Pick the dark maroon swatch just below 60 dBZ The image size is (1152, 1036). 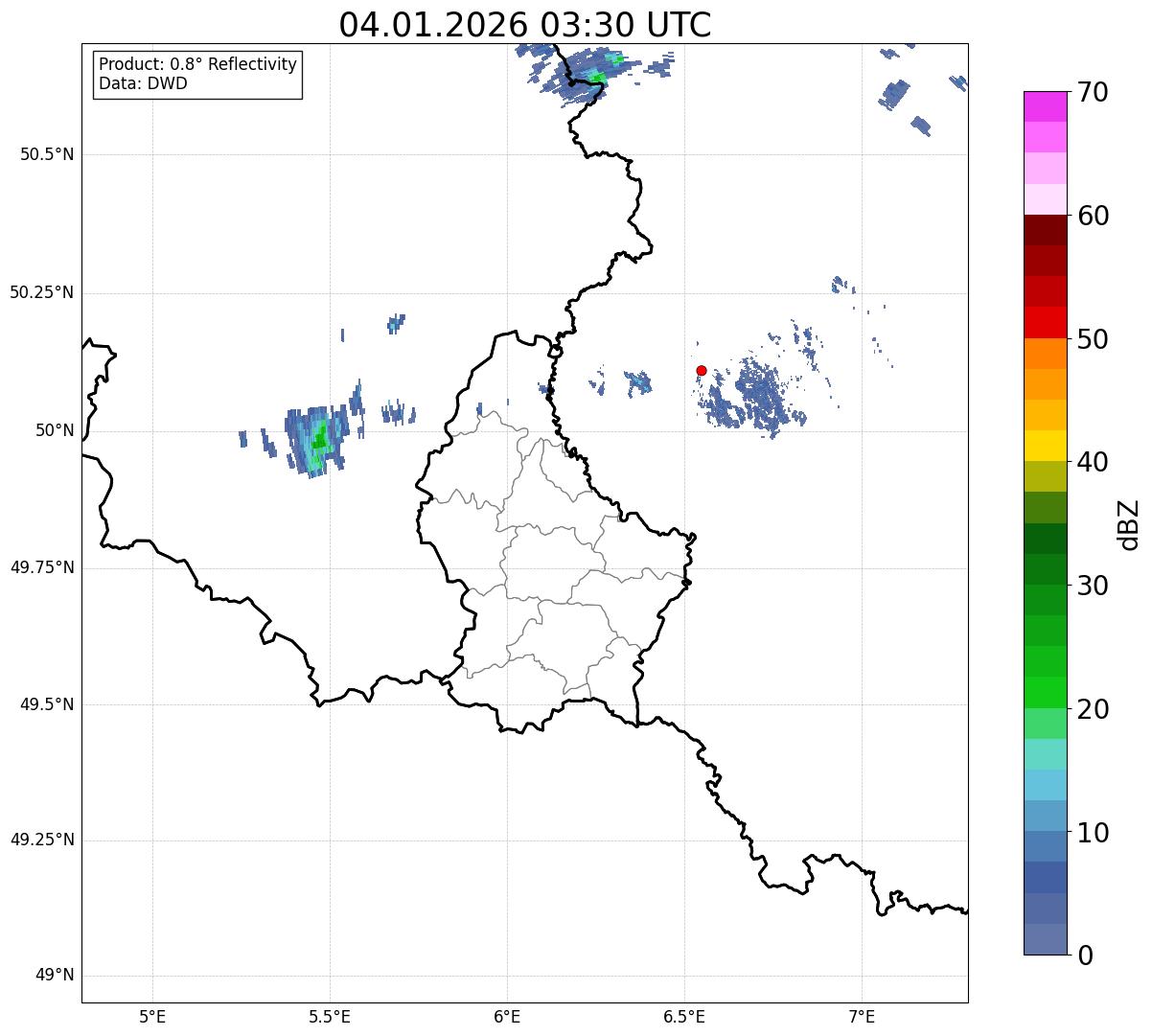1045,230
